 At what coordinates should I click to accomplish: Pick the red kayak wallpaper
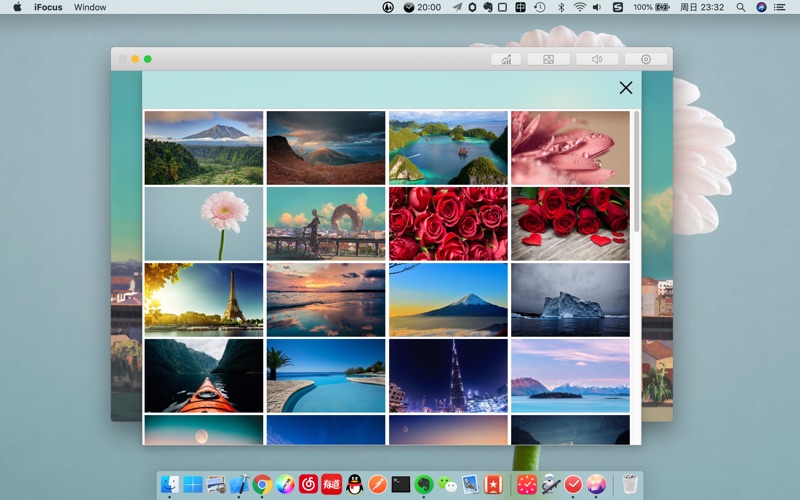[x=204, y=375]
